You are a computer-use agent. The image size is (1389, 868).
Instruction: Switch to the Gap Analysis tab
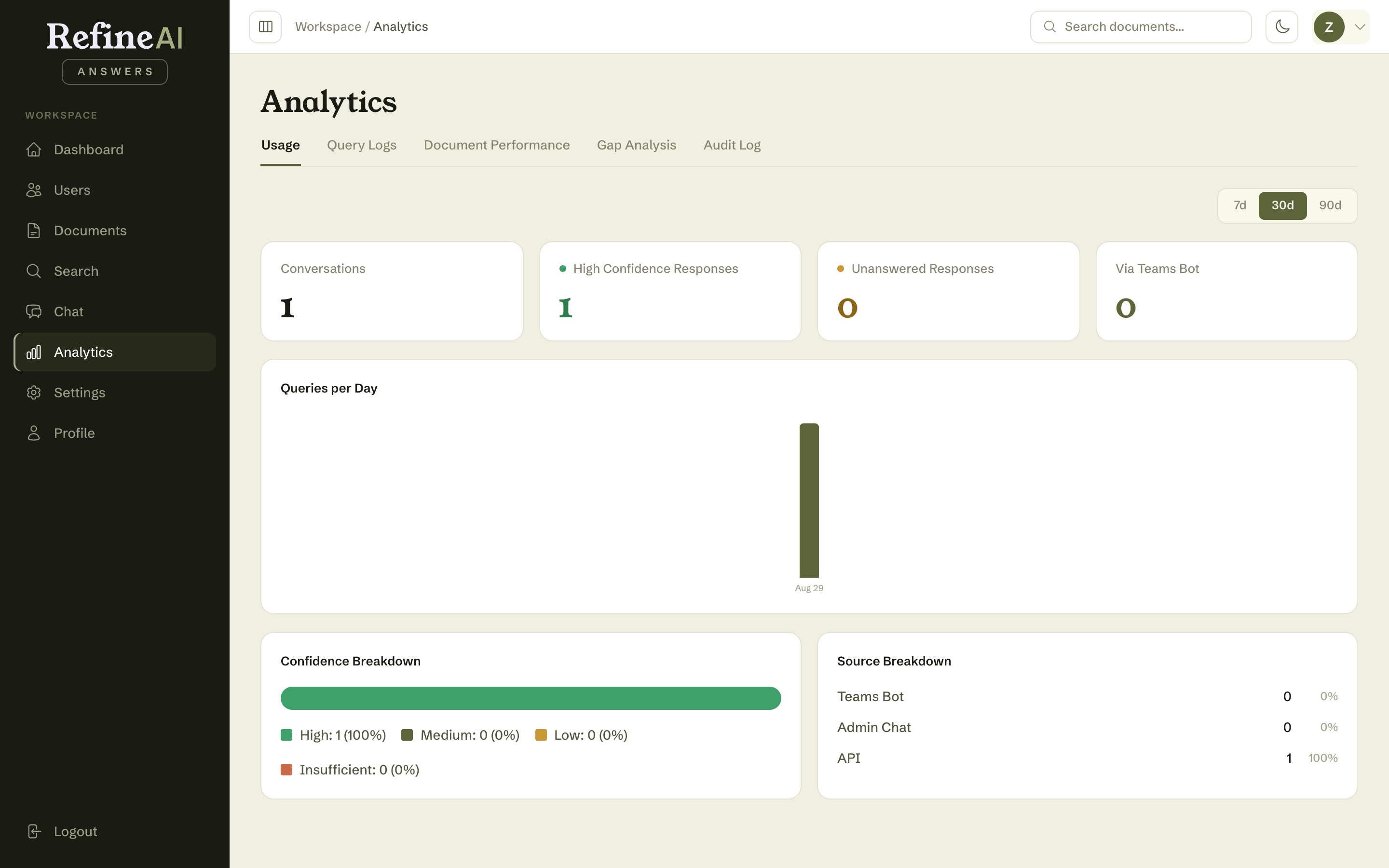tap(637, 145)
